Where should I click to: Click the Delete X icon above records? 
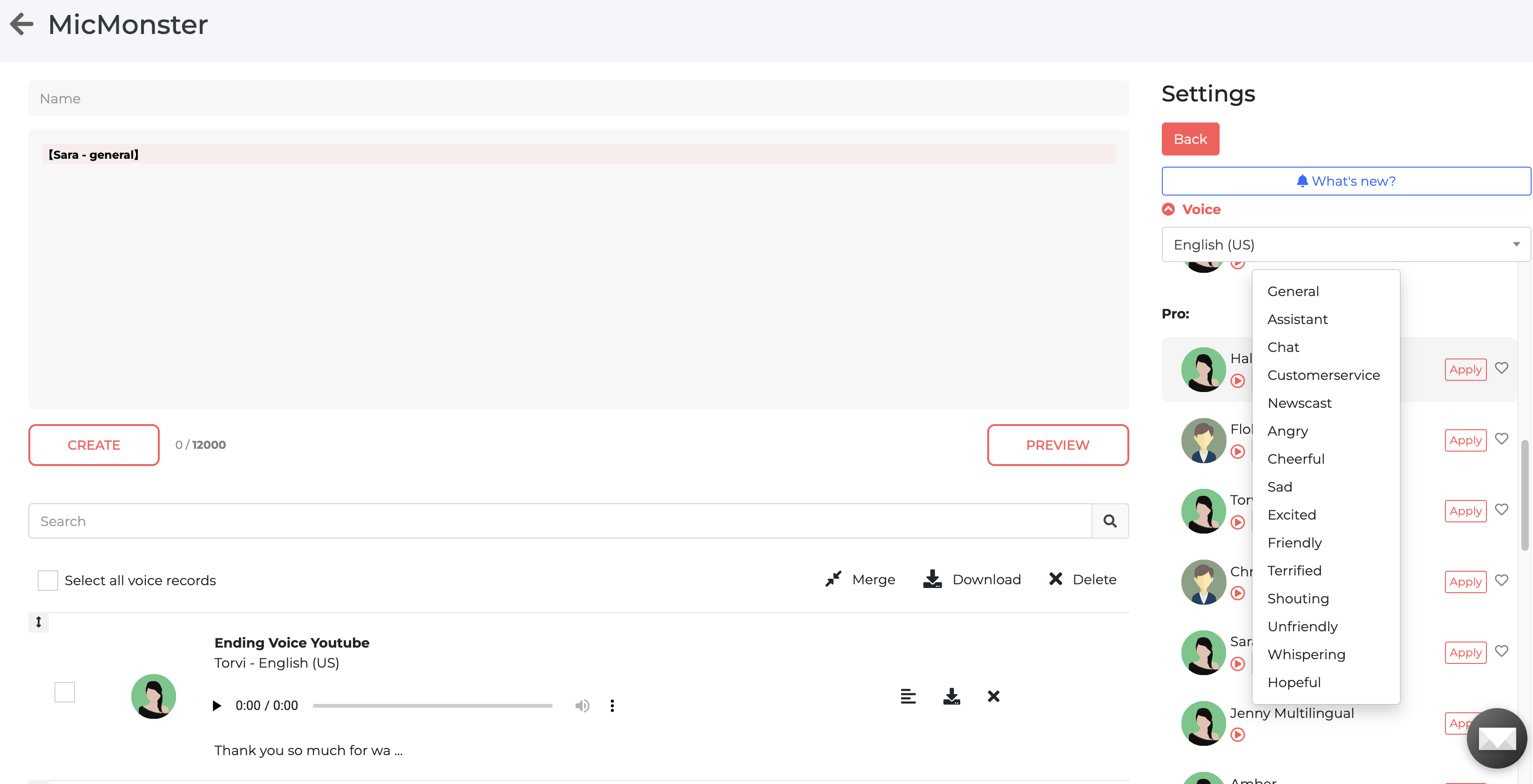(1056, 579)
